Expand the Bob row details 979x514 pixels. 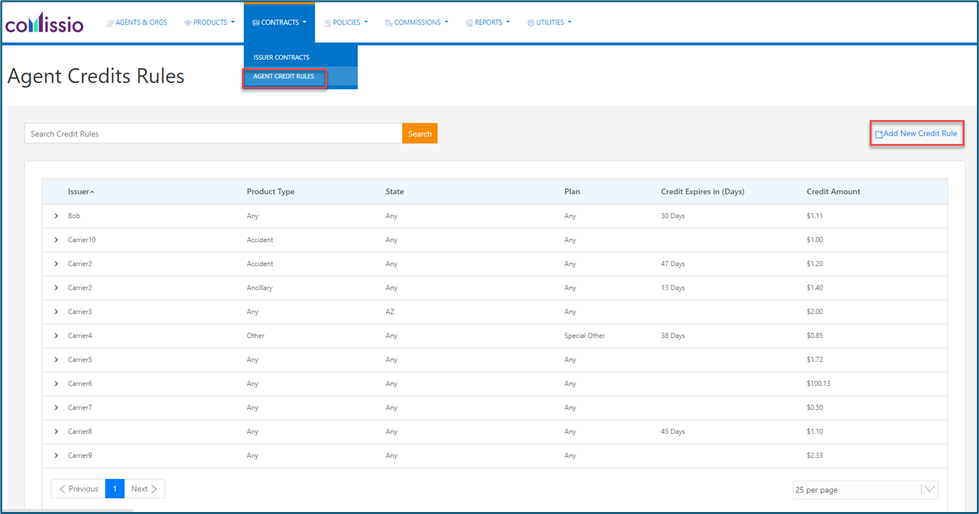point(56,216)
